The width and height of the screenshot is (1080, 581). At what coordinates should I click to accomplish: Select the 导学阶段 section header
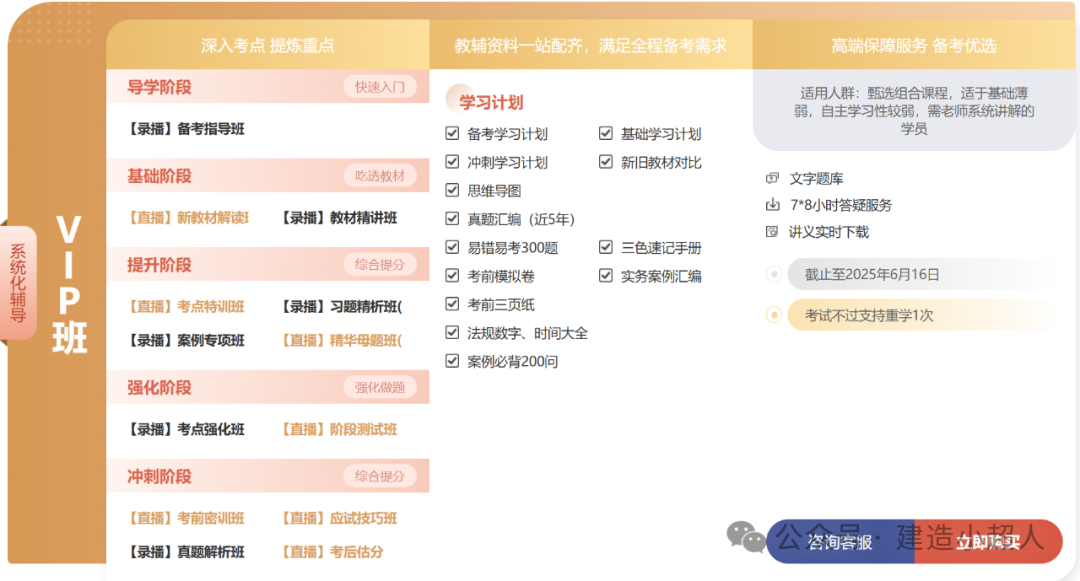[159, 87]
